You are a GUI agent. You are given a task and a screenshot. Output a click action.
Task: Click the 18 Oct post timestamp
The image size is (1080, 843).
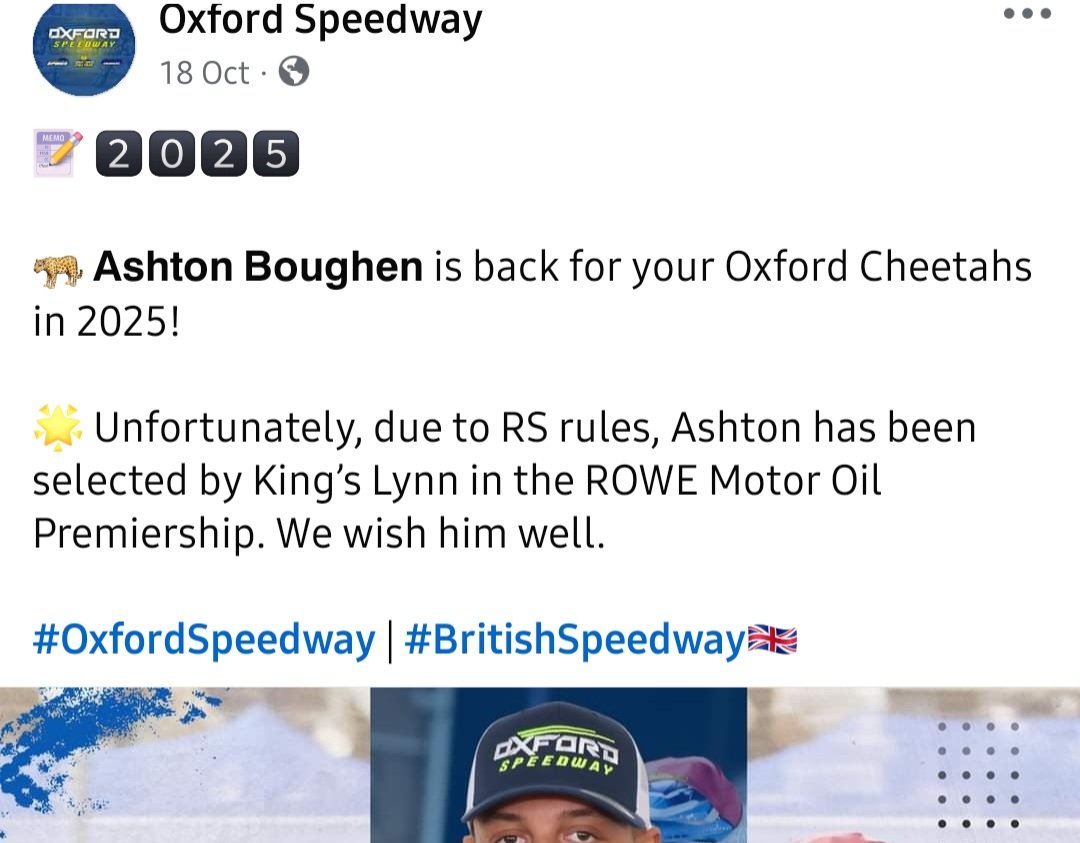click(204, 73)
